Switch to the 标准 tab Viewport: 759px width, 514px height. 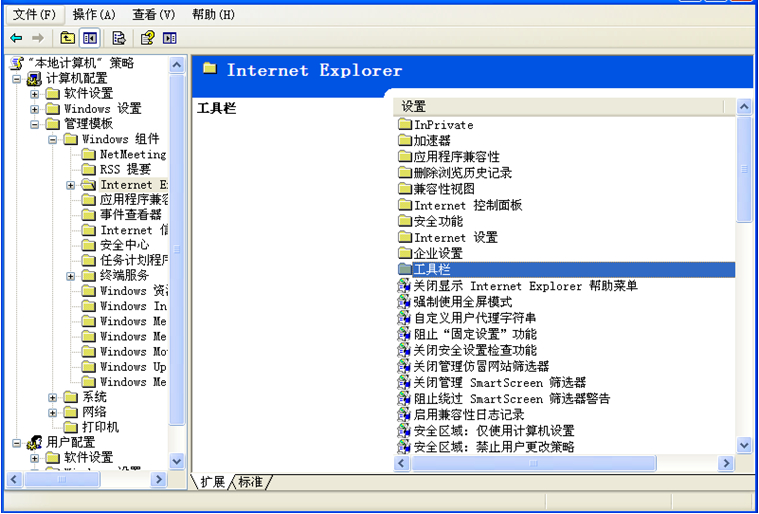pos(250,482)
